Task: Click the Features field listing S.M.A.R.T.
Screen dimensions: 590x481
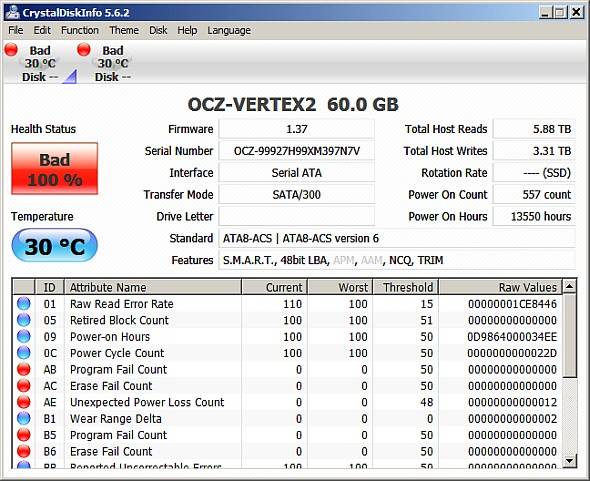Action: pos(397,260)
